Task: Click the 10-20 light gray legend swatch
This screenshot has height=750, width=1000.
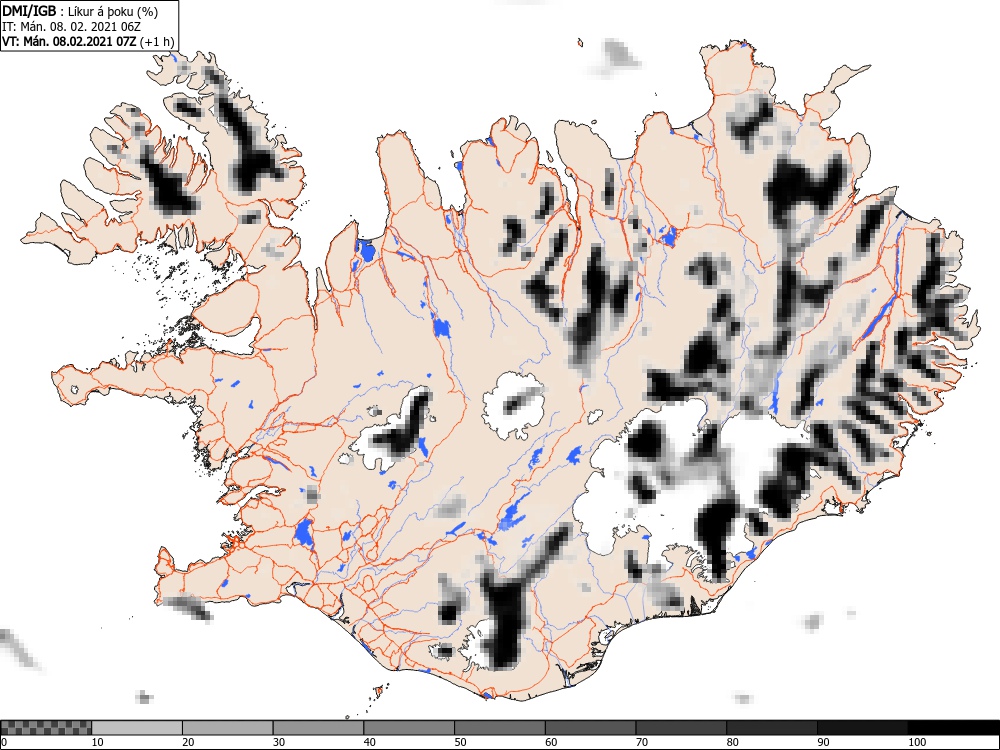Action: (x=137, y=728)
